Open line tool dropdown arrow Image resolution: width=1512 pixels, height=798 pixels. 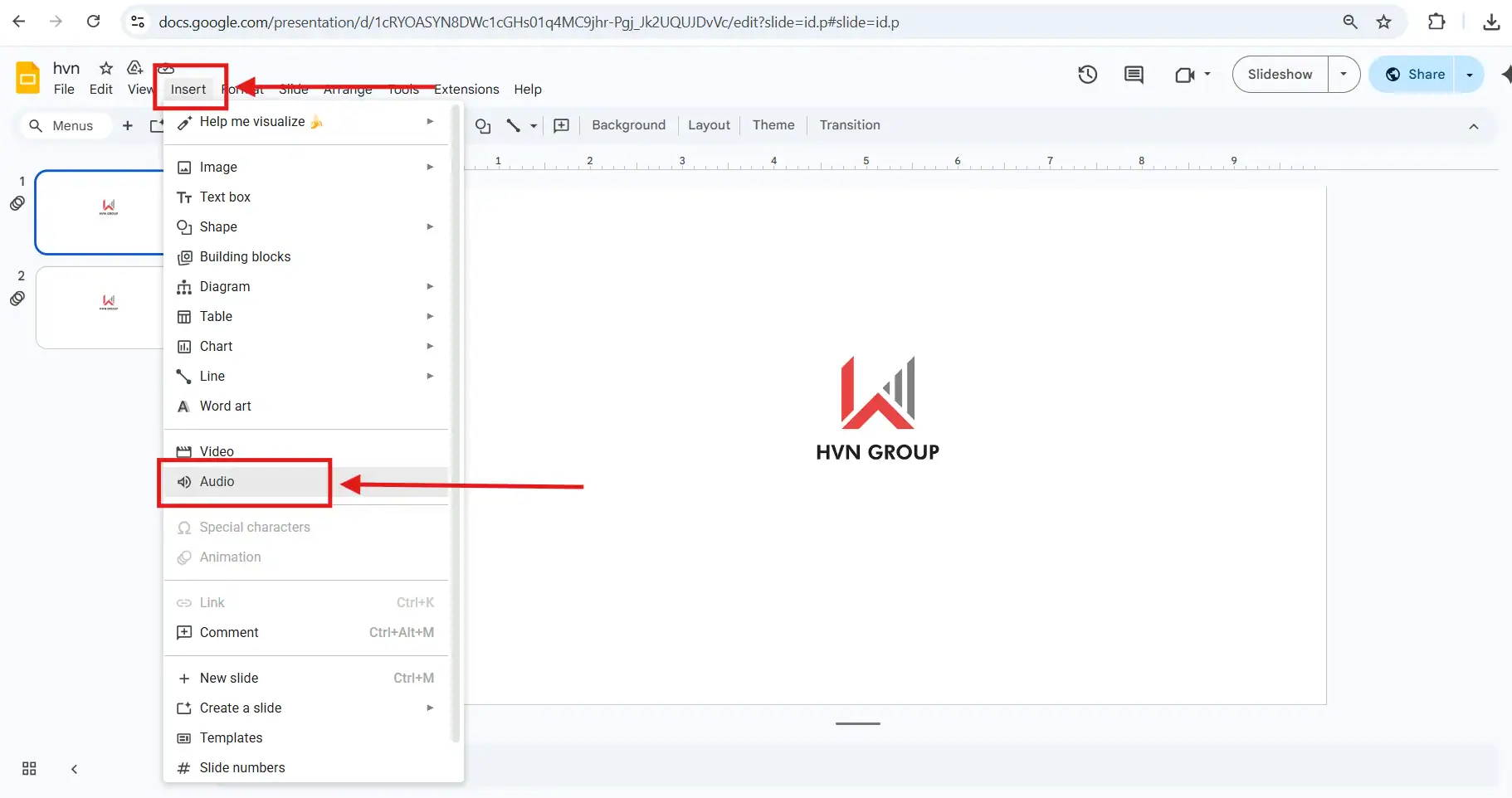pyautogui.click(x=534, y=125)
